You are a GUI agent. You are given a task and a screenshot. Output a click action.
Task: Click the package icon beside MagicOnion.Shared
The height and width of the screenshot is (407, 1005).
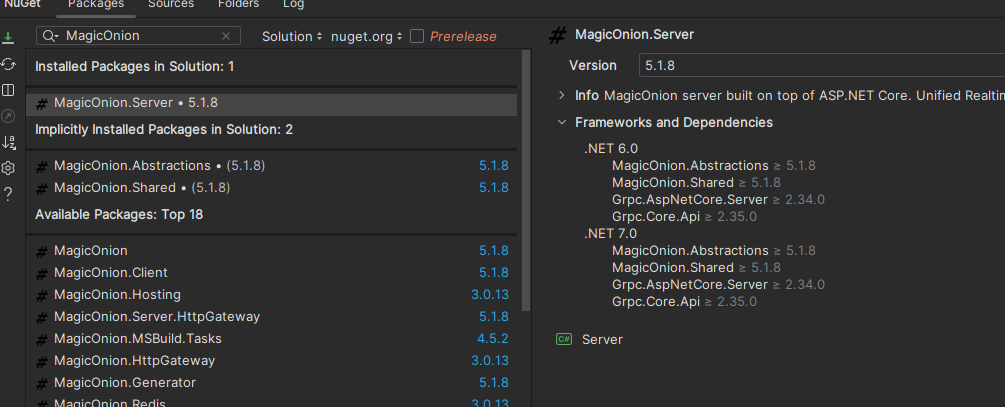42,188
